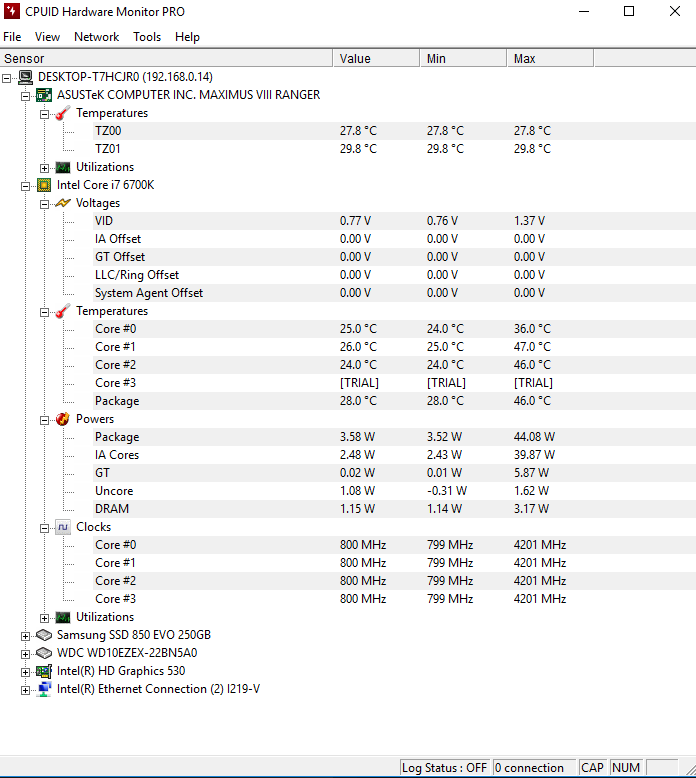Image resolution: width=696 pixels, height=778 pixels.
Task: Select the LLC/Ring Offset row
Action: click(394, 275)
